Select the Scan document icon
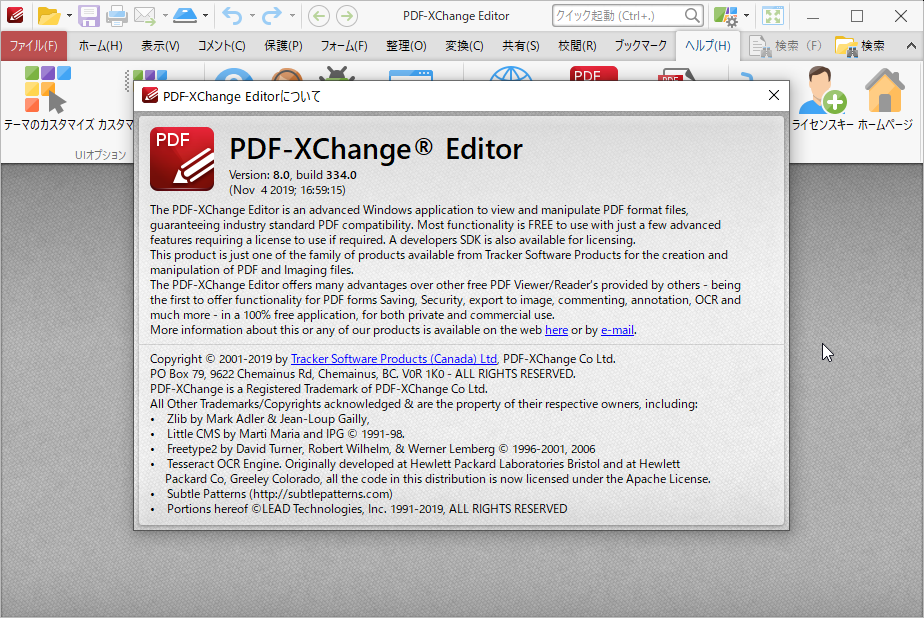Image resolution: width=924 pixels, height=618 pixels. [183, 16]
